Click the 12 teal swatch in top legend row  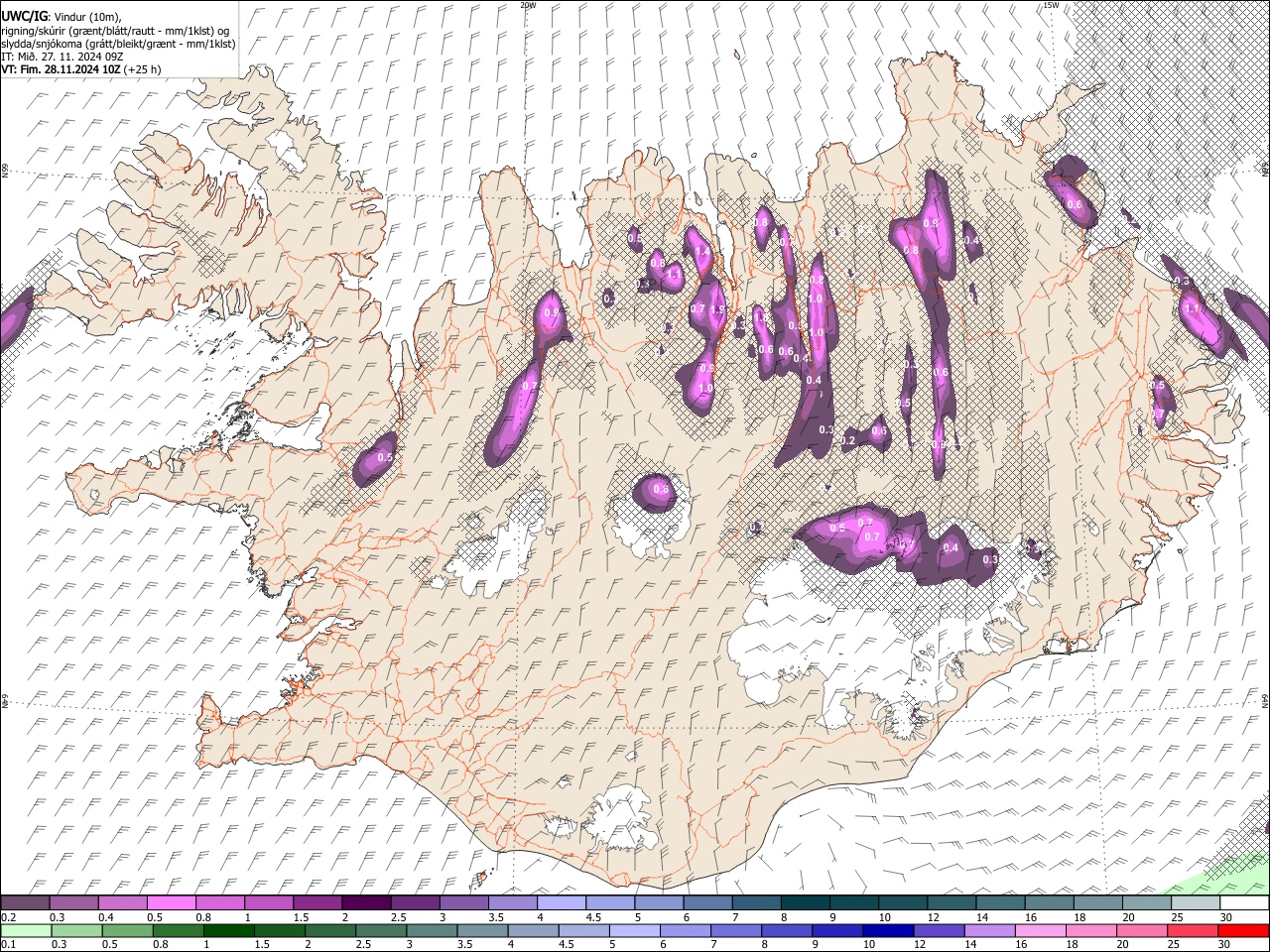click(952, 903)
